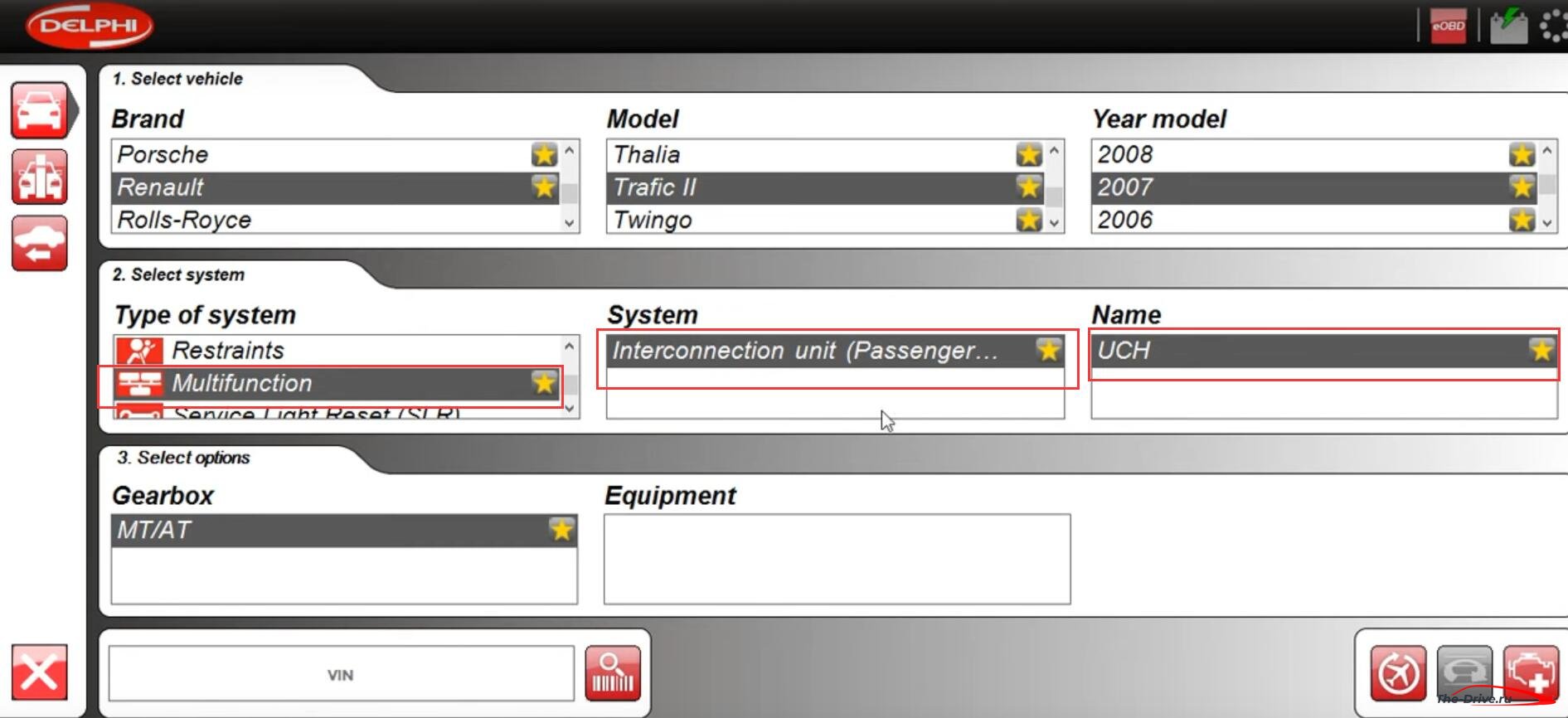This screenshot has height=718, width=1568.
Task: Click the Type of system scroll up arrow
Action: (x=570, y=346)
